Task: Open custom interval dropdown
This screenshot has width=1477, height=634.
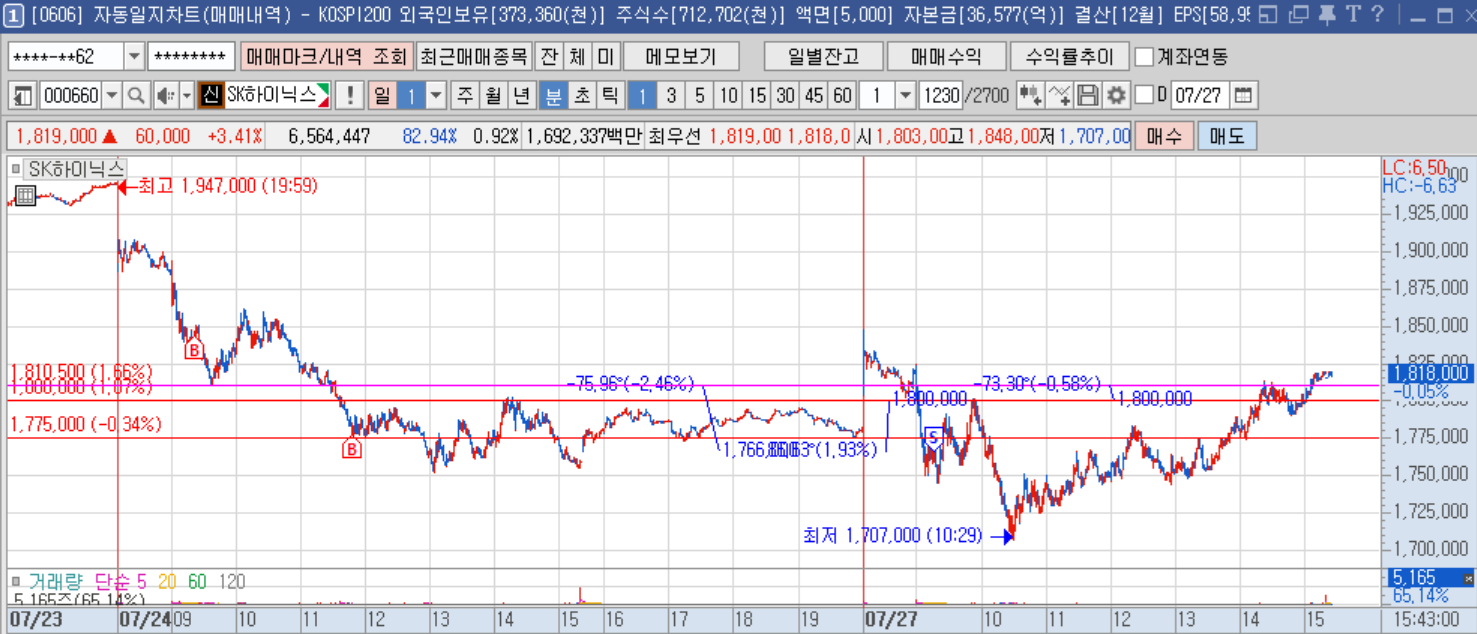Action: coord(905,96)
